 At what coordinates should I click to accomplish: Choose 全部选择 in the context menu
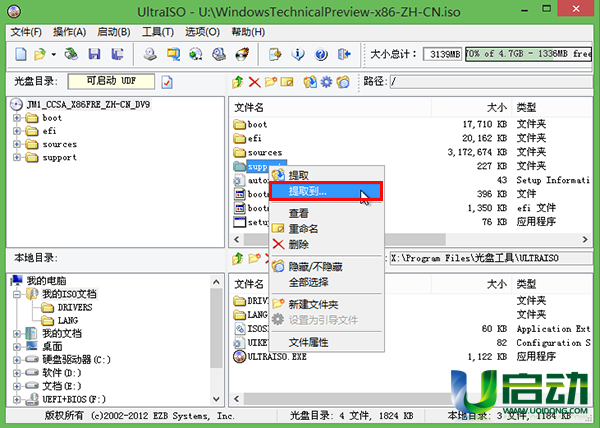[327, 282]
